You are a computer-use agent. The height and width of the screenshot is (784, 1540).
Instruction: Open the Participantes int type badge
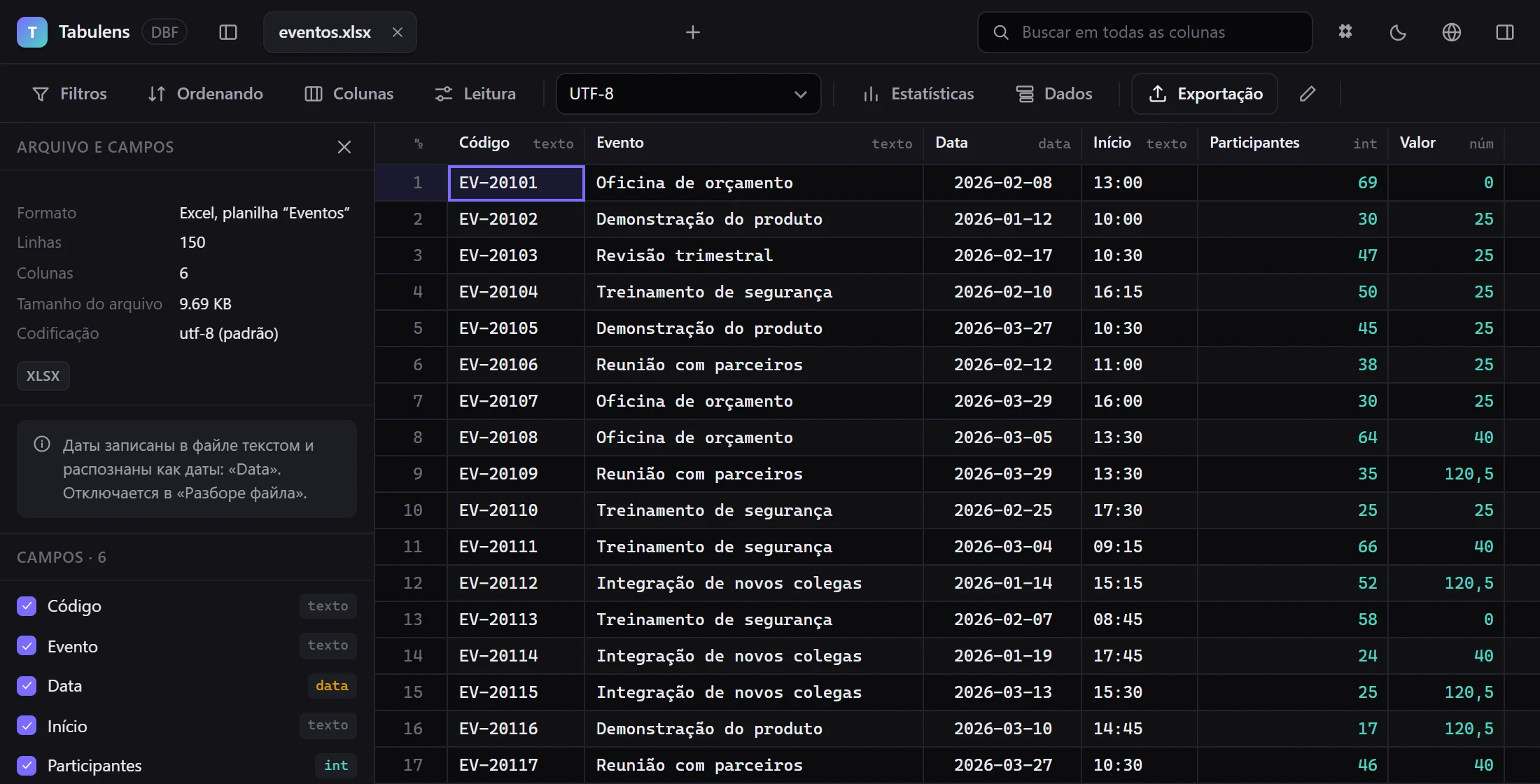pyautogui.click(x=336, y=766)
